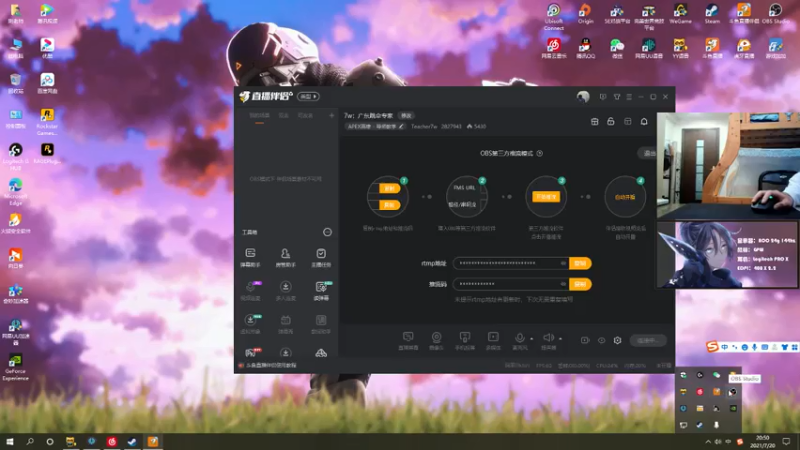Open the Microsoft Edge desktop shortcut

[15, 191]
